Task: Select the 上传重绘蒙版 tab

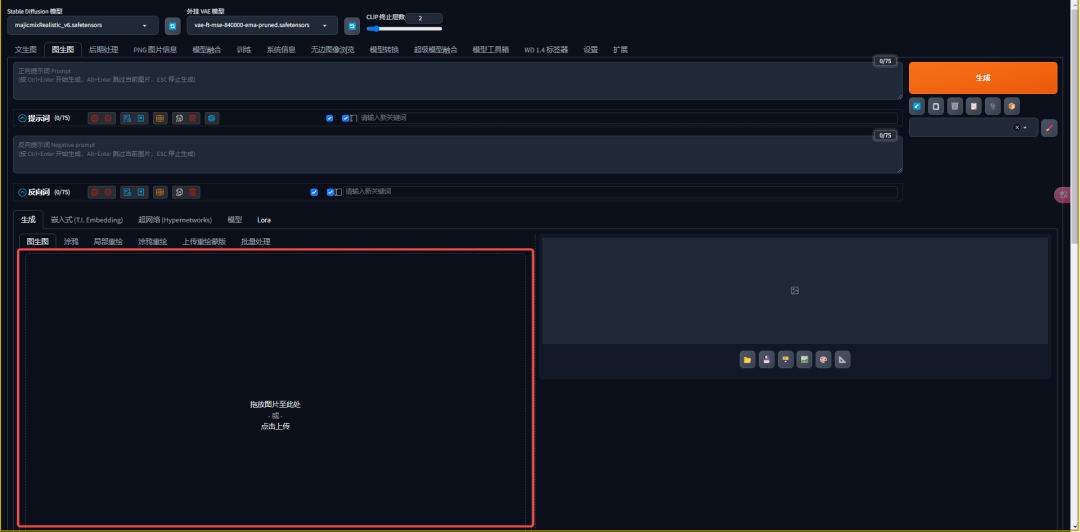Action: (204, 242)
